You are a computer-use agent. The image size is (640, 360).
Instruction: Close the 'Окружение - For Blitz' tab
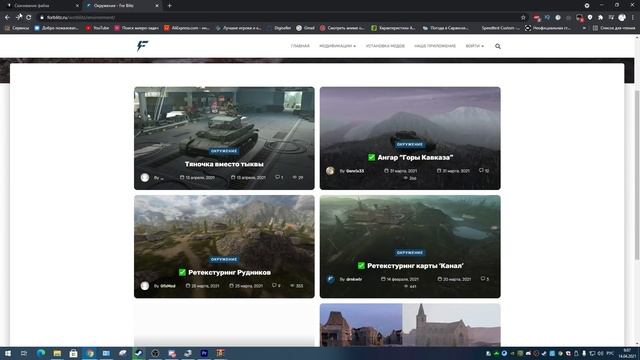pyautogui.click(x=157, y=6)
